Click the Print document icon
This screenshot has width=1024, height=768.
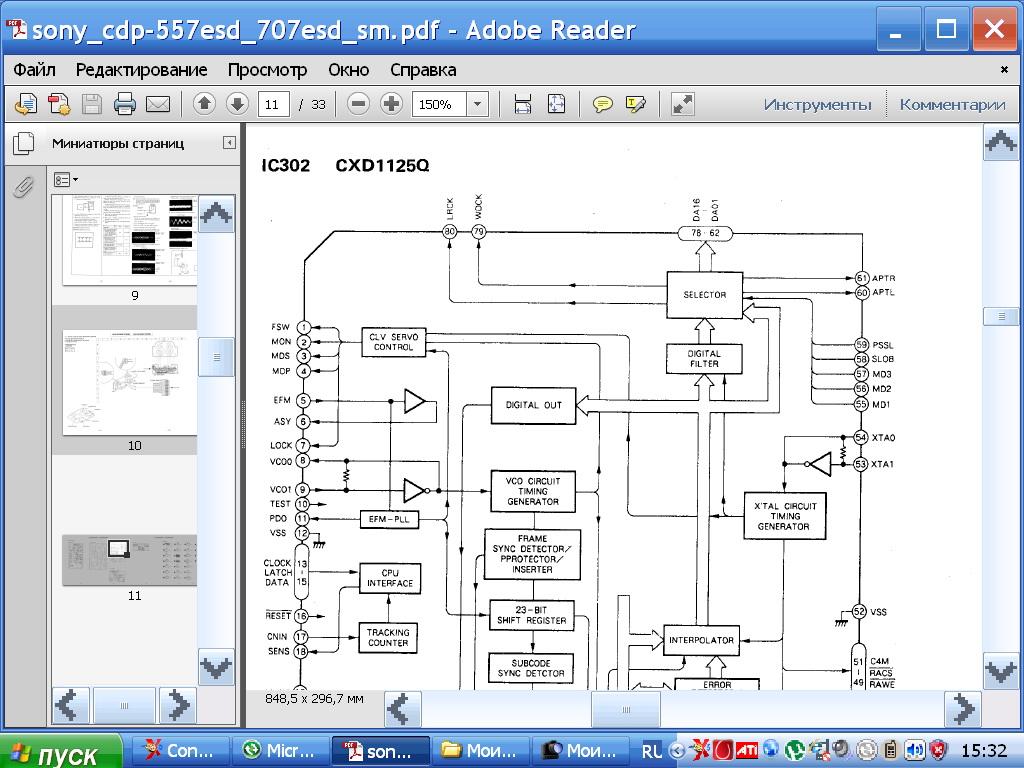pyautogui.click(x=124, y=104)
